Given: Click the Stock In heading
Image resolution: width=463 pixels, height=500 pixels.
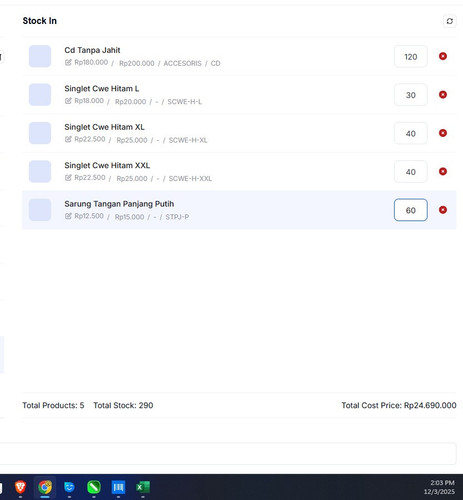Looking at the screenshot, I should pos(40,21).
